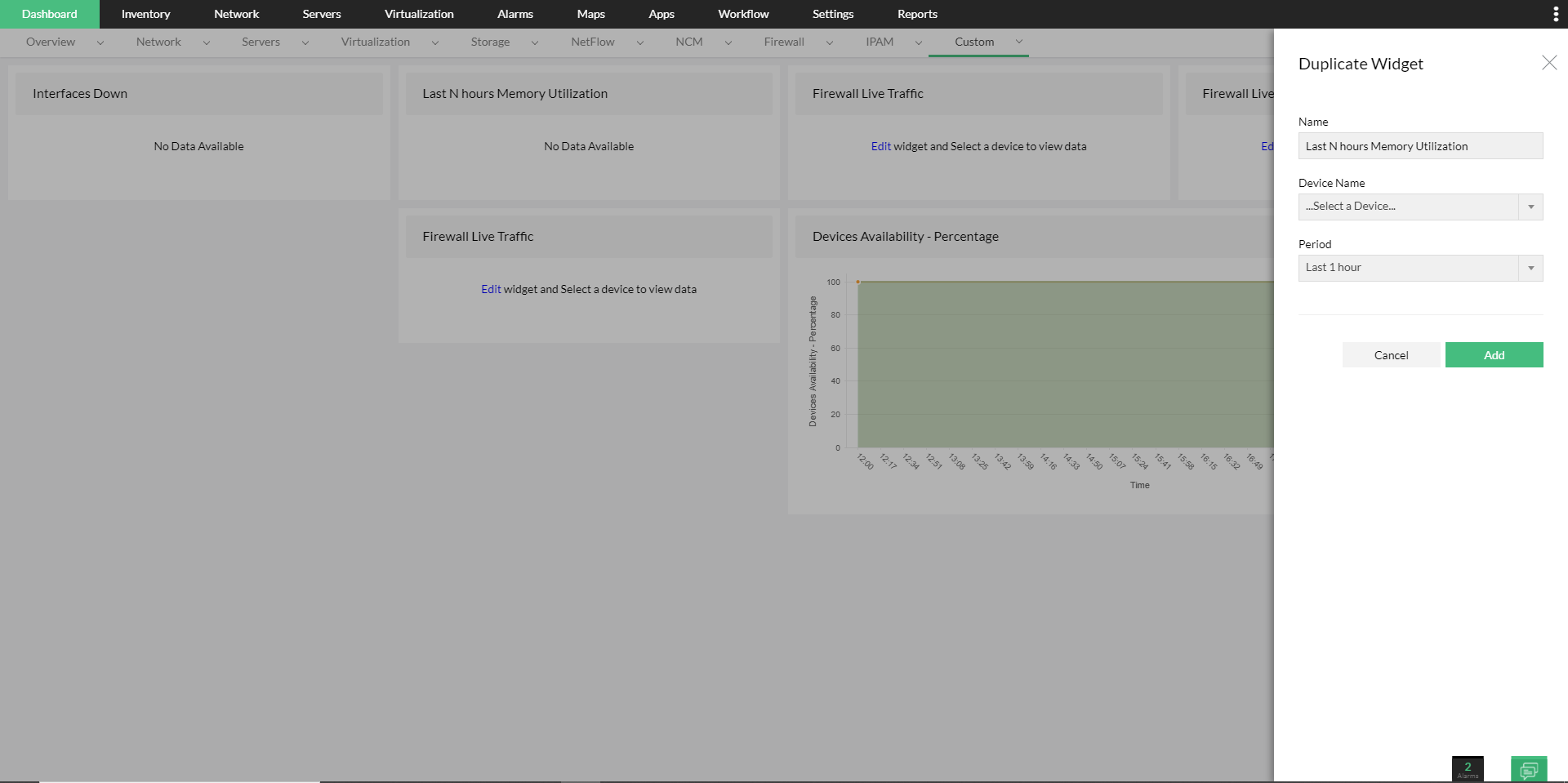Screen dimensions: 1568x783
Task: Expand the Custom dashboard chevron
Action: (1018, 42)
